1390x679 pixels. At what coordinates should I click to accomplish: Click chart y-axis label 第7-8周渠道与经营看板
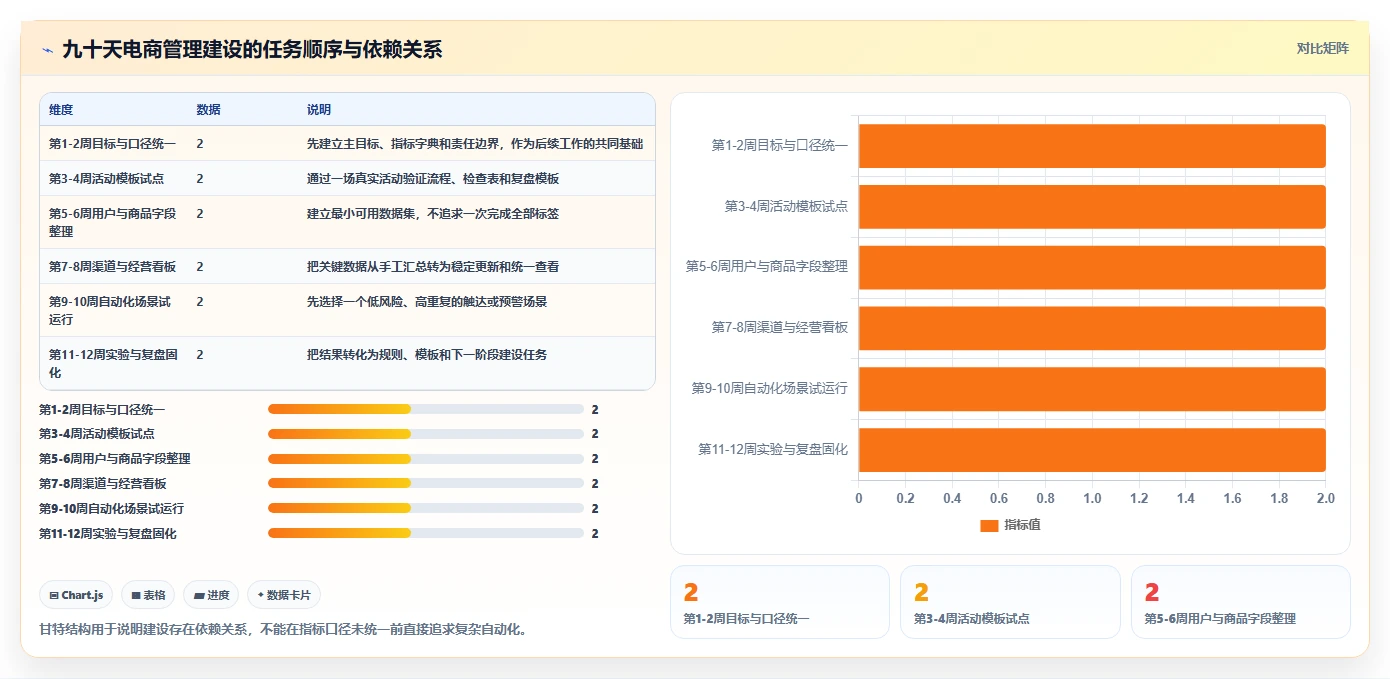pyautogui.click(x=780, y=327)
